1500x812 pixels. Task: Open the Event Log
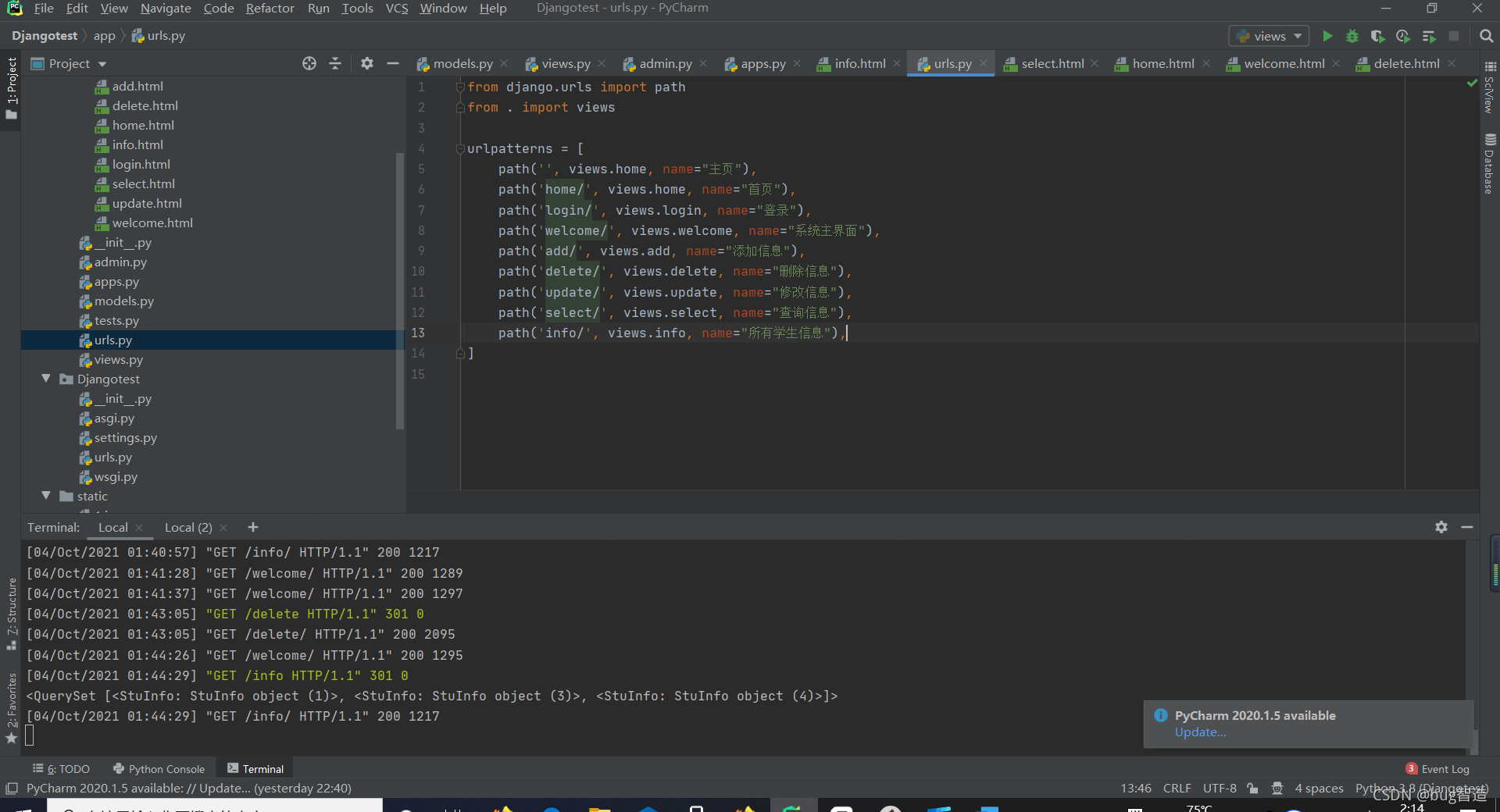[1437, 769]
